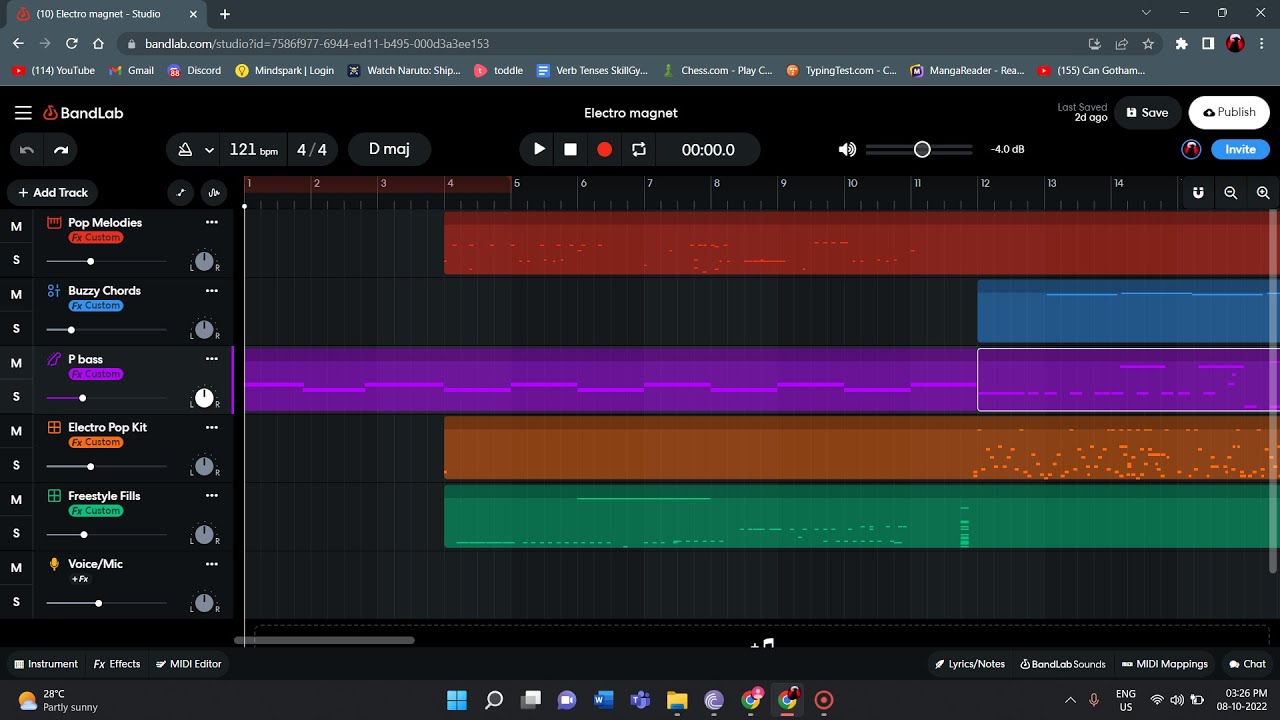Open MIDI Mappings panel

1165,664
